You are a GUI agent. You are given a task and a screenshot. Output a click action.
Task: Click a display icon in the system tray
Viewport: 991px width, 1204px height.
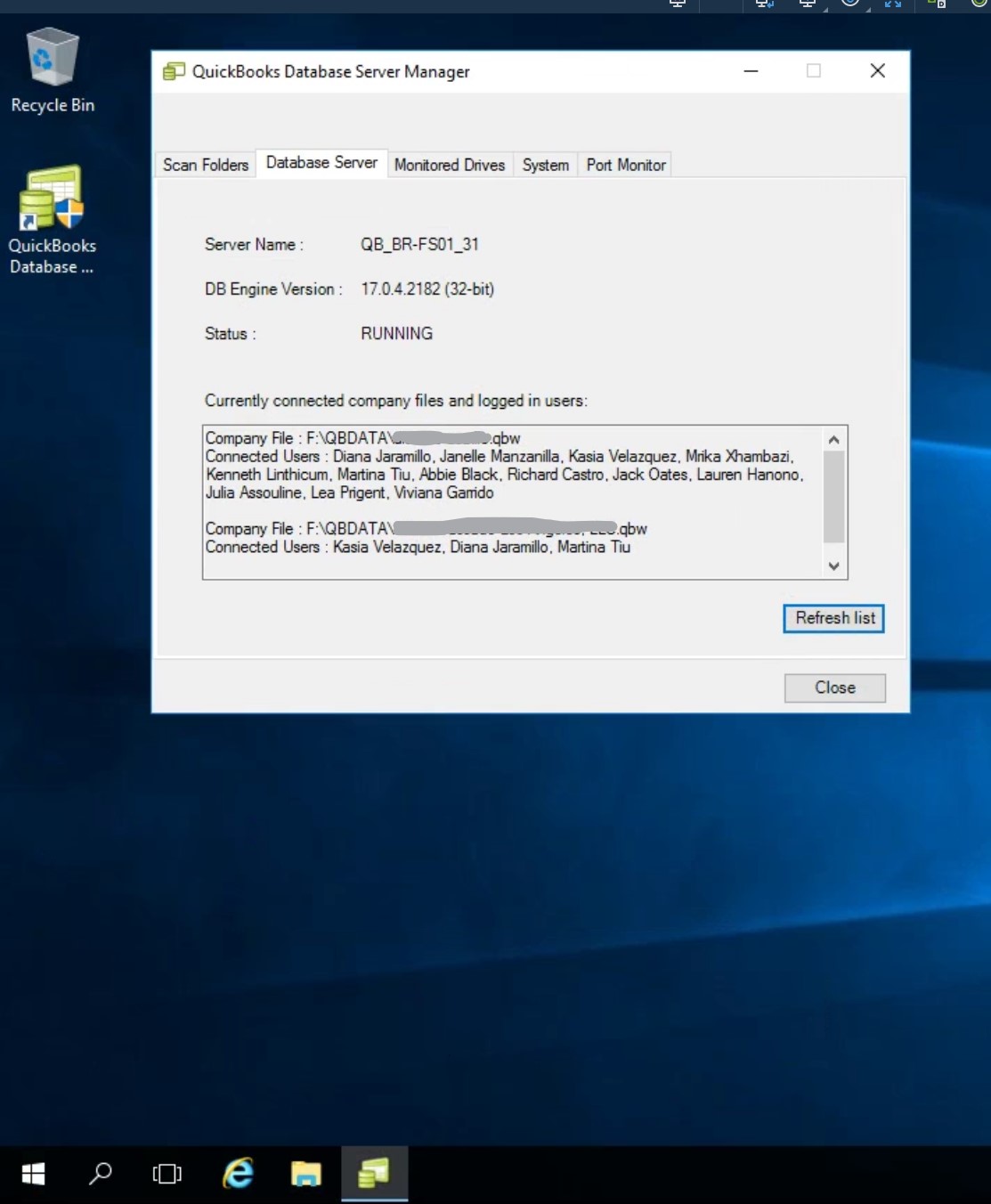click(808, 4)
